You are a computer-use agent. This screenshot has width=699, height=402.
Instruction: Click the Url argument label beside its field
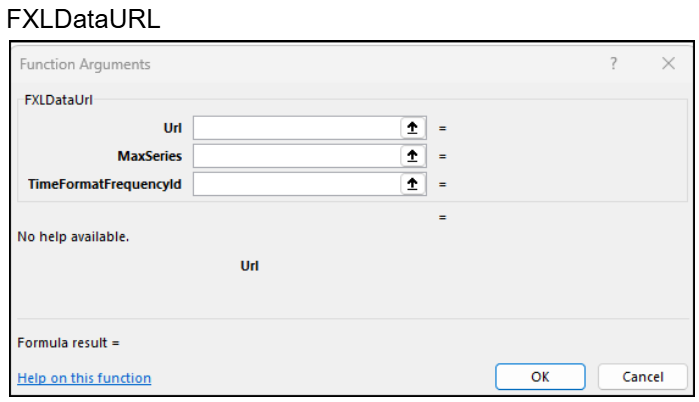[171, 128]
